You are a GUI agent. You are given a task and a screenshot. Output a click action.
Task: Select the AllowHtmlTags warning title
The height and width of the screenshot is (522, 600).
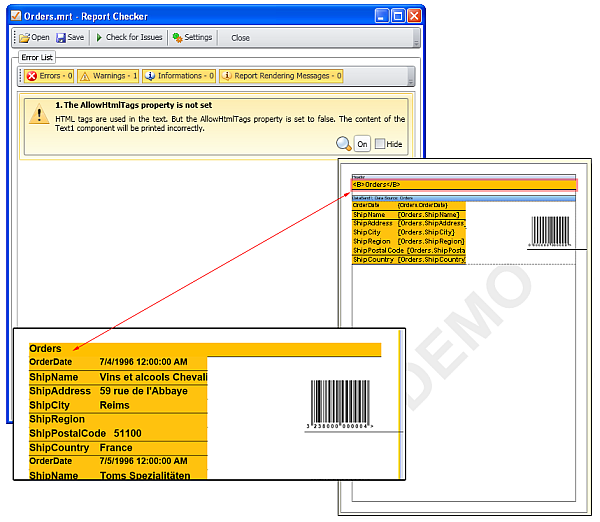[134, 105]
